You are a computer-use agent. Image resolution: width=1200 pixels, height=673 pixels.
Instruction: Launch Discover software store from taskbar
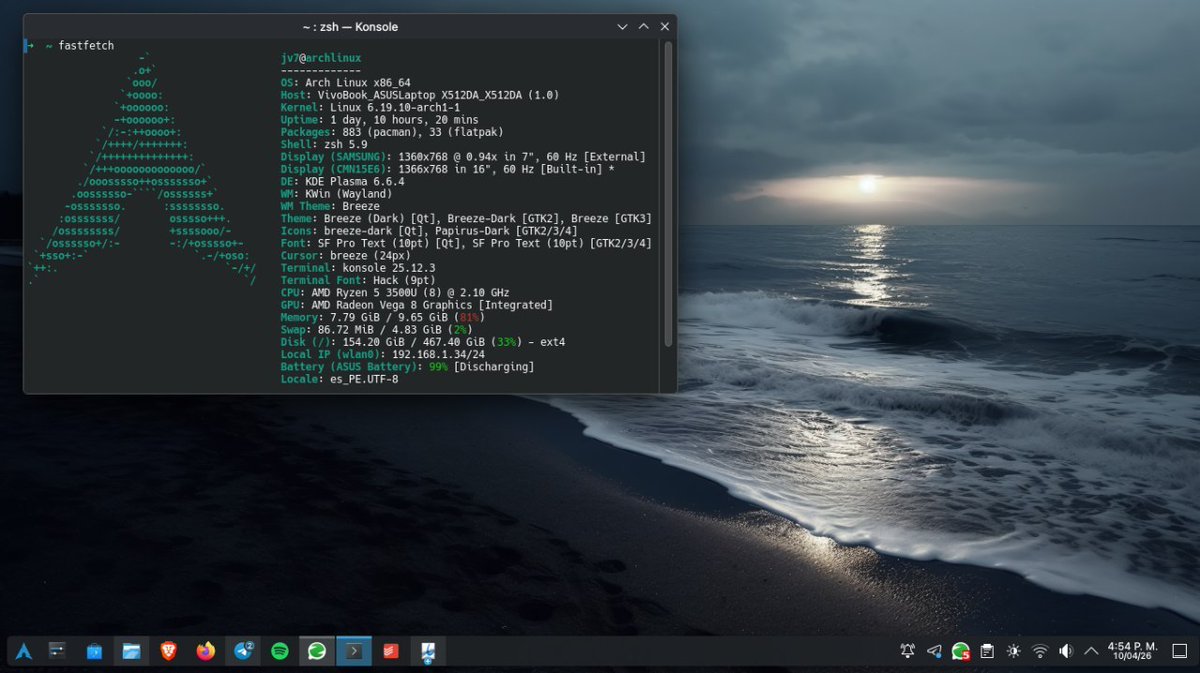tap(94, 651)
